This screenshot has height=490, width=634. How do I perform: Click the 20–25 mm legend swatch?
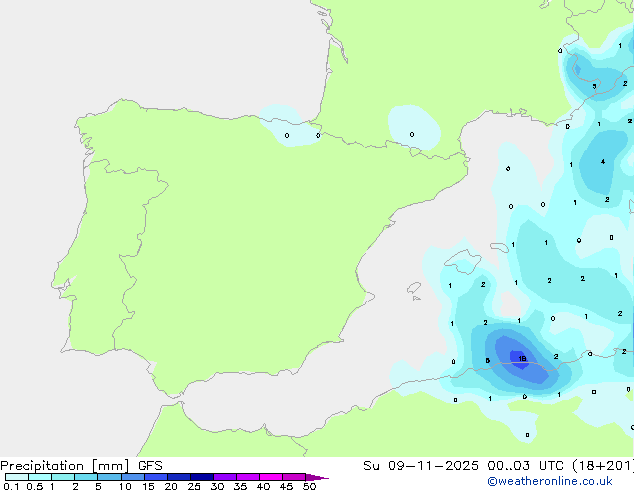(x=179, y=477)
